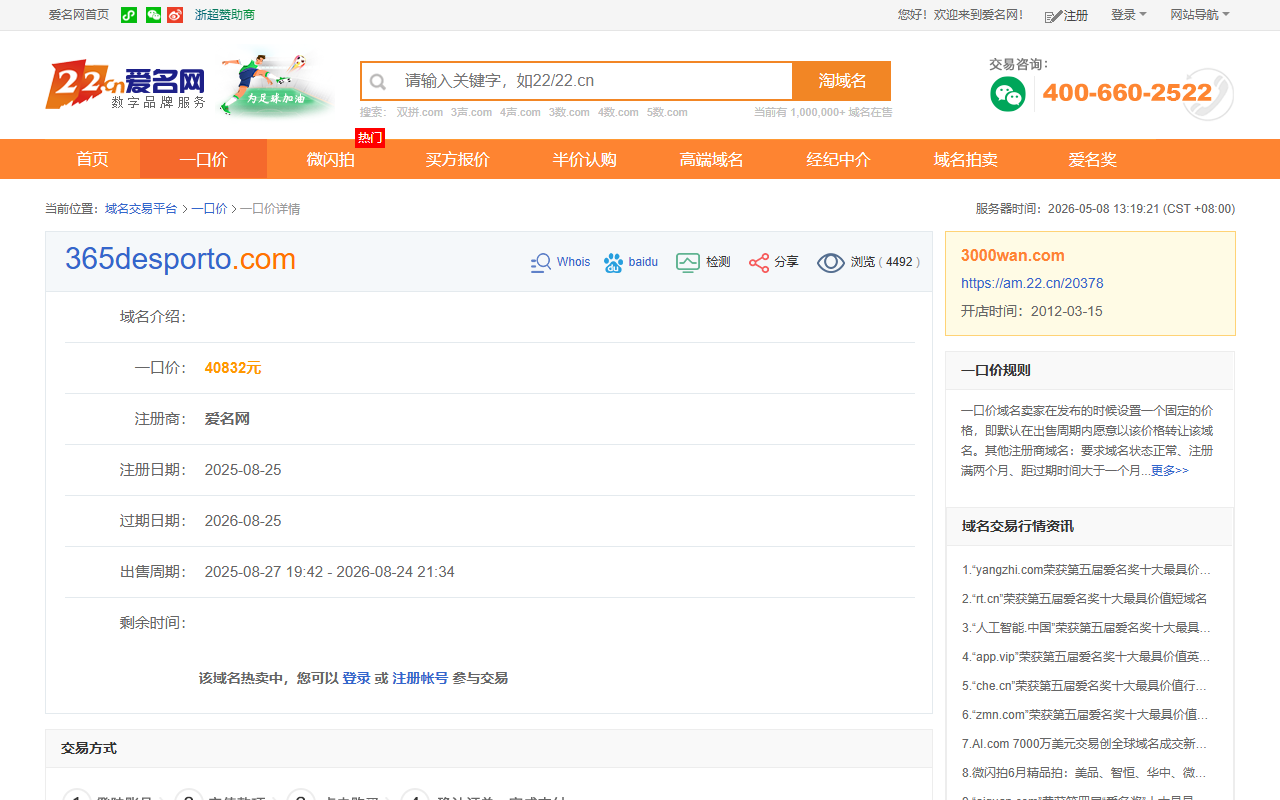Expand the 登录 dropdown
This screenshot has height=800, width=1280.
pyautogui.click(x=1129, y=15)
